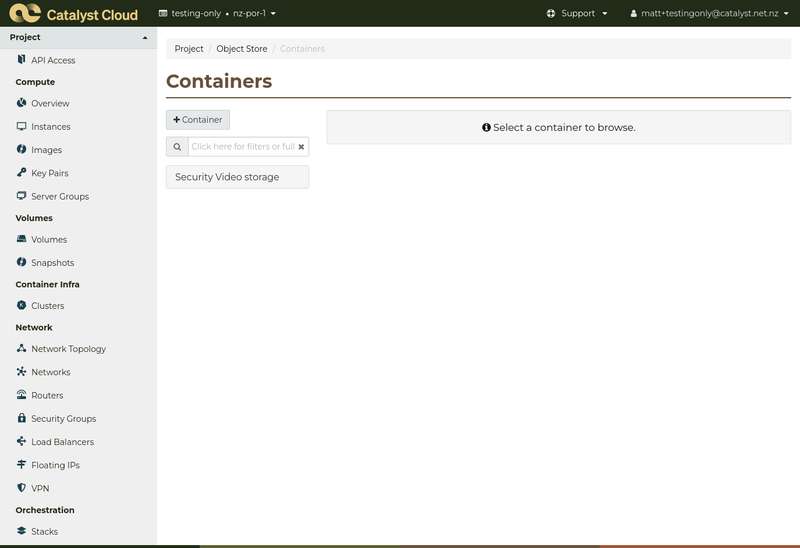Create a new container with +Container
This screenshot has width=800, height=548.
click(x=198, y=119)
